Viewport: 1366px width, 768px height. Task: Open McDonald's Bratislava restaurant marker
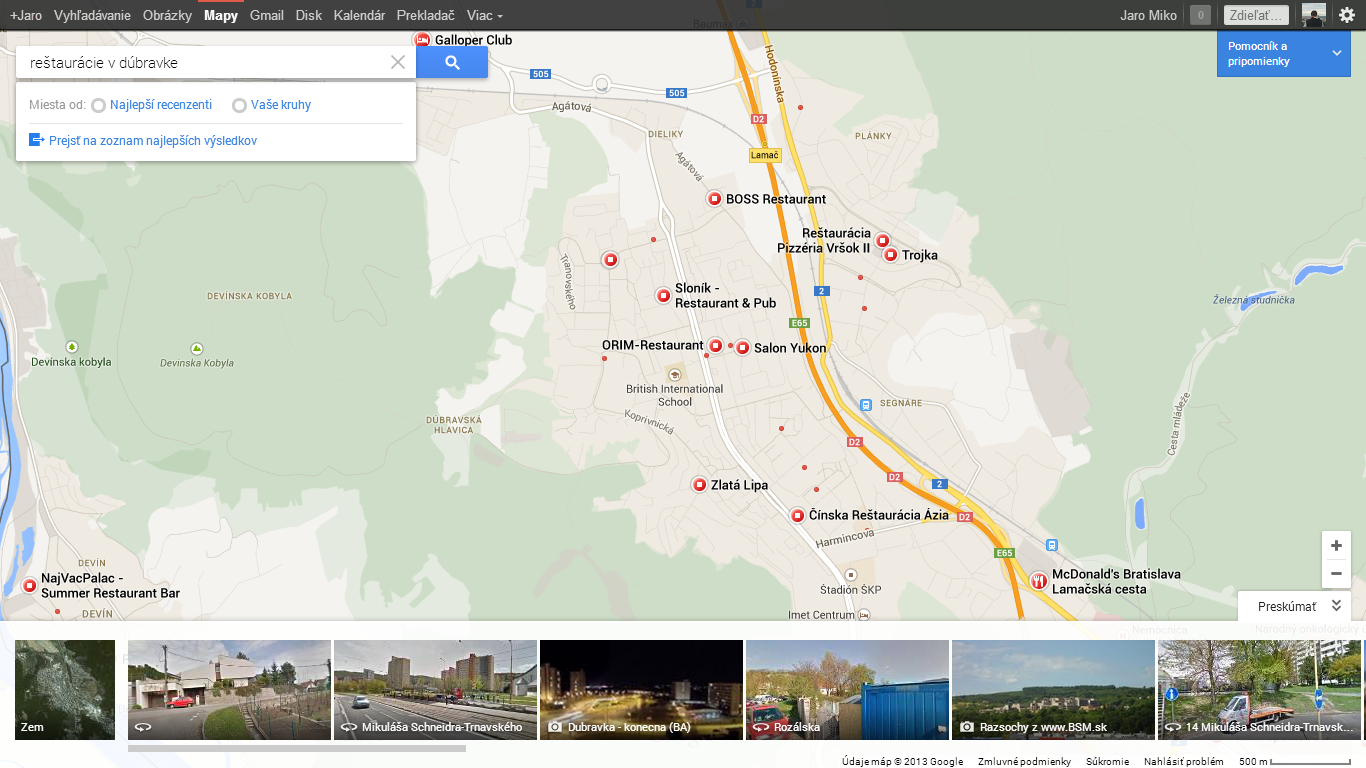click(1039, 580)
